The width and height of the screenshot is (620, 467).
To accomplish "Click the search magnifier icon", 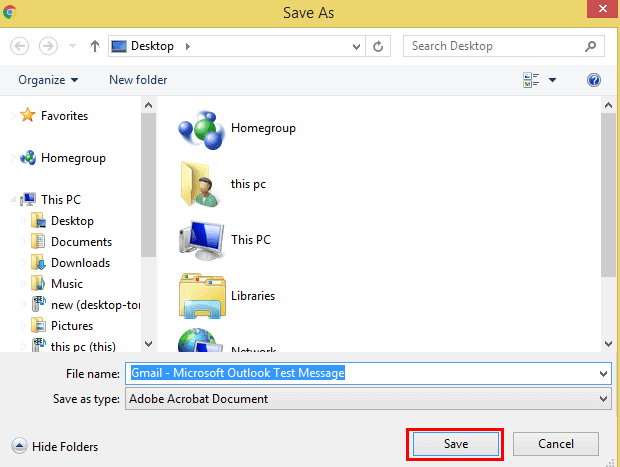I will coord(592,46).
